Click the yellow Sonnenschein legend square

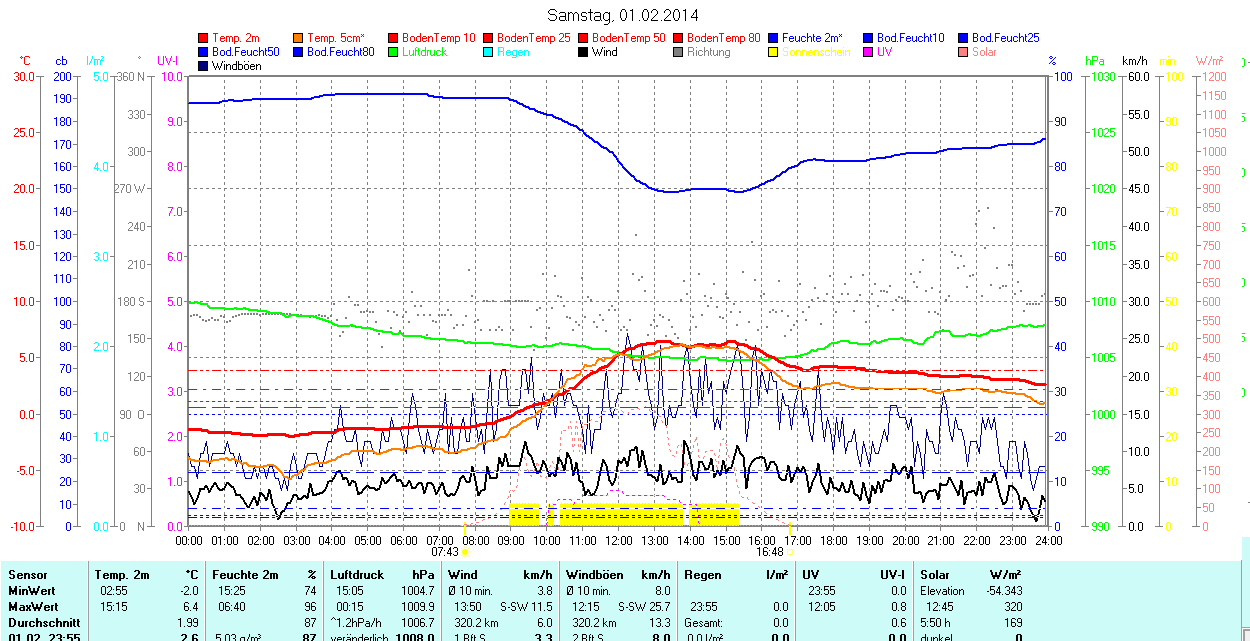point(774,52)
